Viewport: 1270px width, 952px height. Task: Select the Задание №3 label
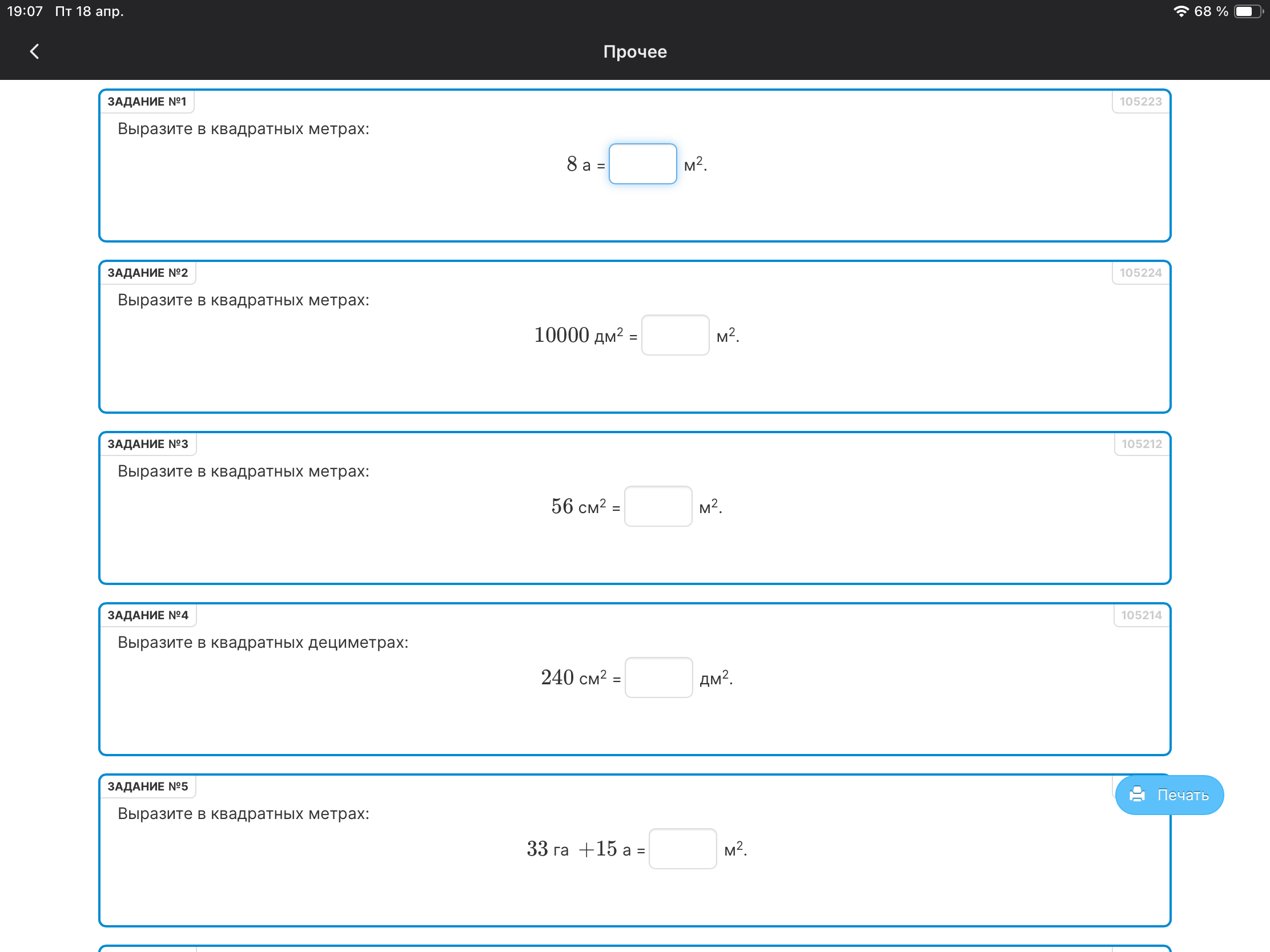[147, 444]
